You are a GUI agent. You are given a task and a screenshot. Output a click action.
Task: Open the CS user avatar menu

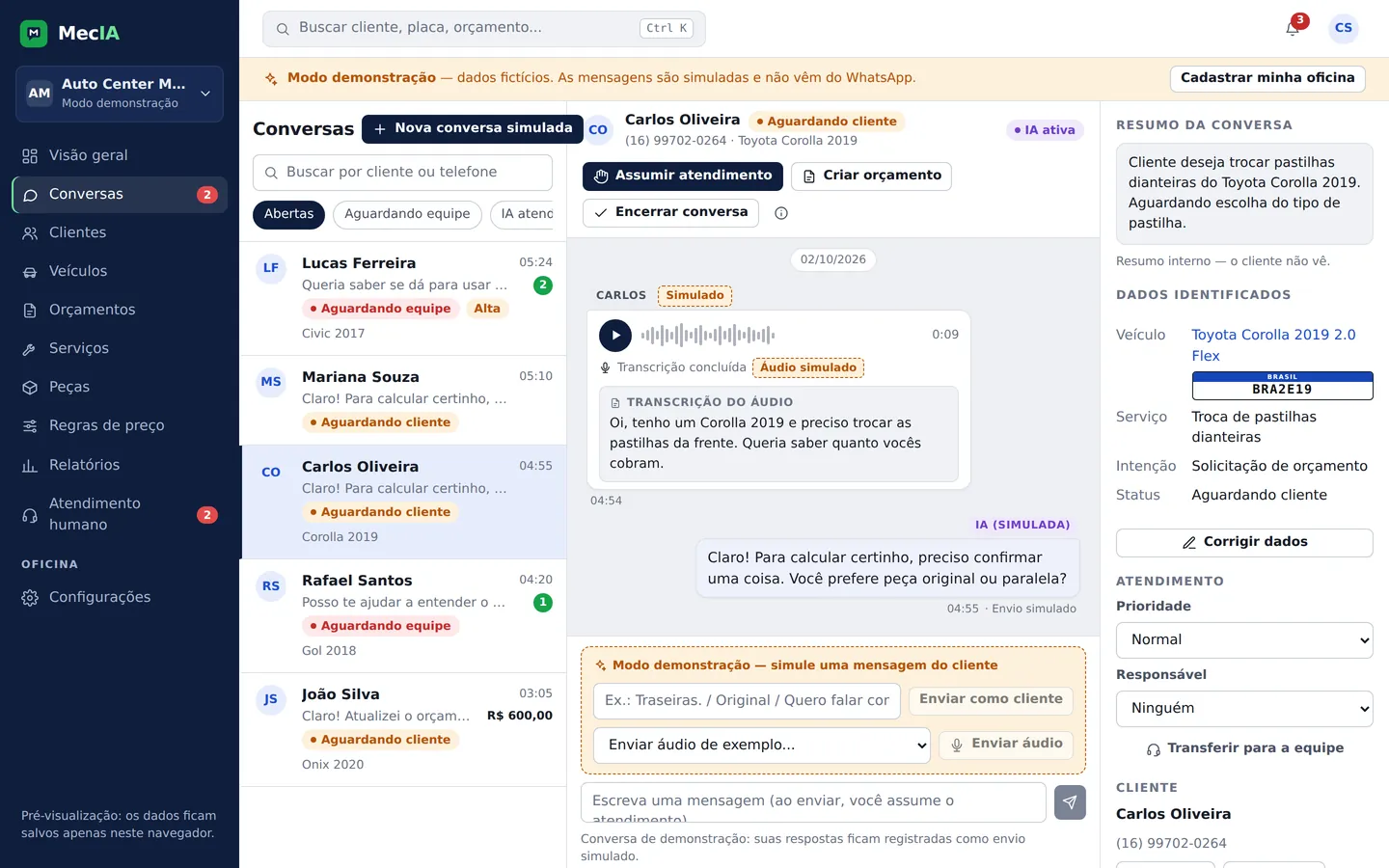coord(1343,28)
